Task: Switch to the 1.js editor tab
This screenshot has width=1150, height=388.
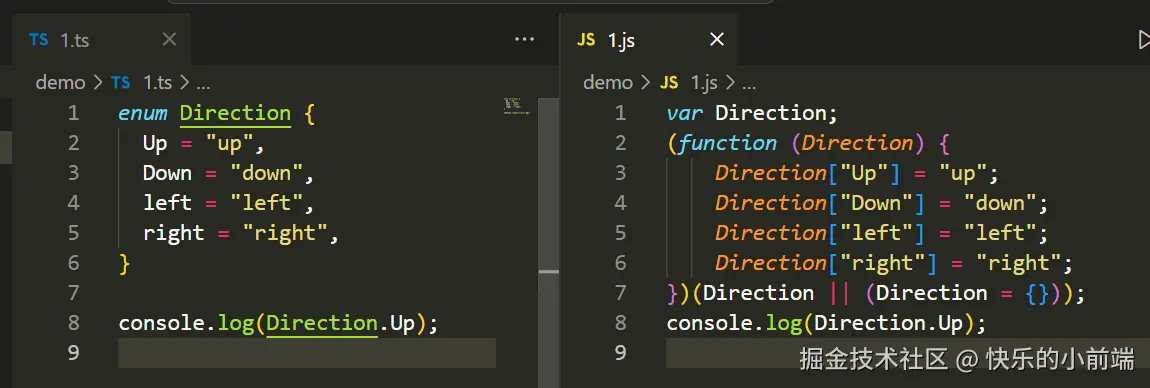Action: [x=648, y=40]
